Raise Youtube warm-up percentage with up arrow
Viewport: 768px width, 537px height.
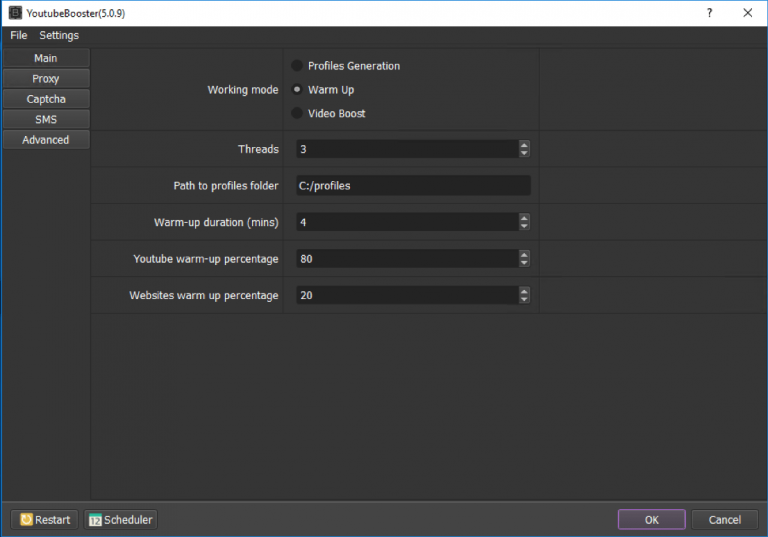pos(524,255)
